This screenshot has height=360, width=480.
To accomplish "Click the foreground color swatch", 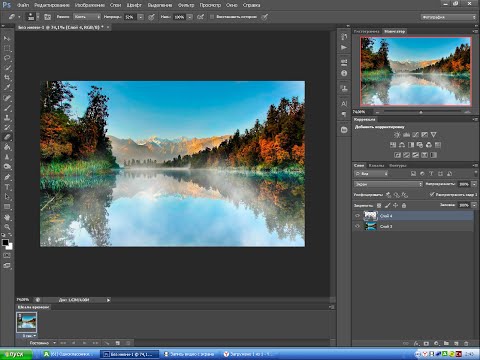I will [x=5, y=243].
